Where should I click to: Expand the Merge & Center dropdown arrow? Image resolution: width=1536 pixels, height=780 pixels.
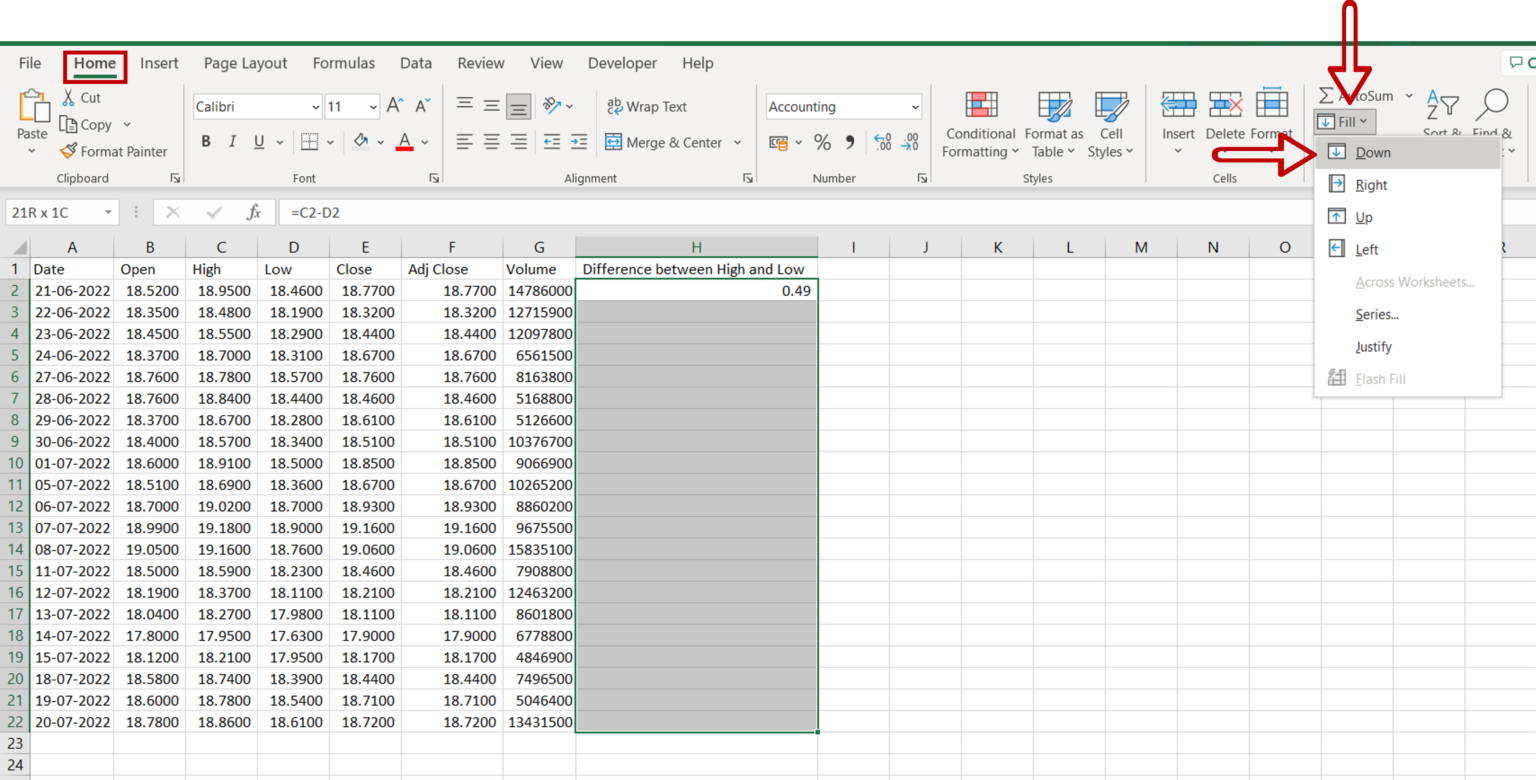(x=738, y=143)
